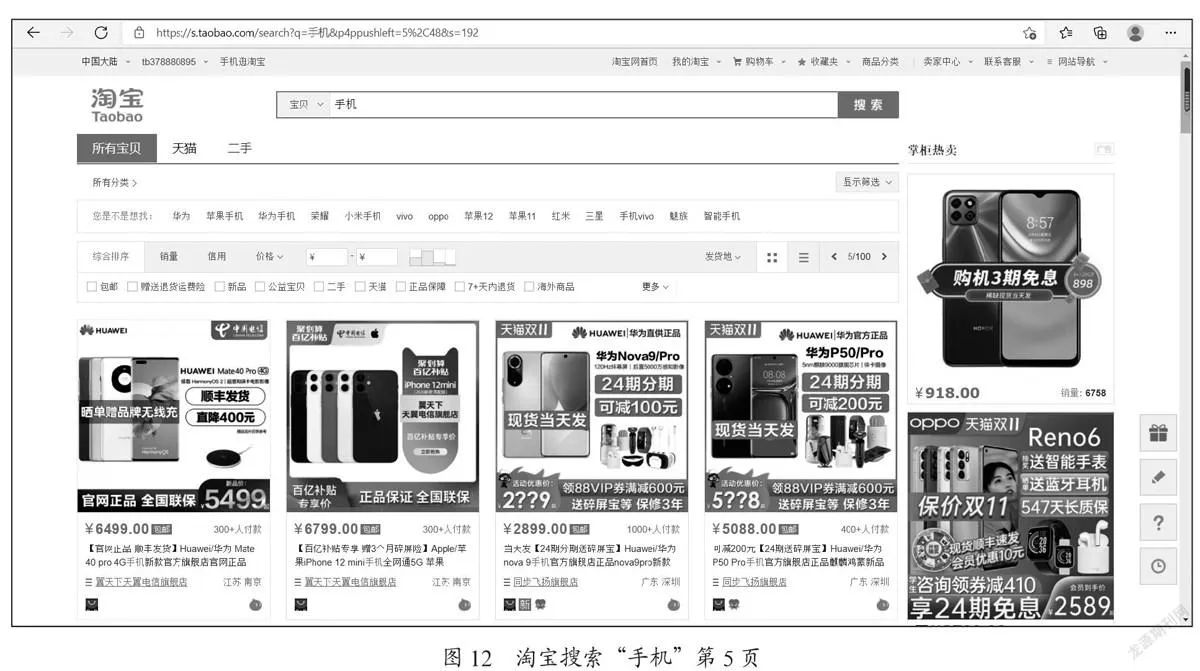Screen dimensions: 1200x671
Task: Open the browser Collections icon
Action: pos(1100,32)
